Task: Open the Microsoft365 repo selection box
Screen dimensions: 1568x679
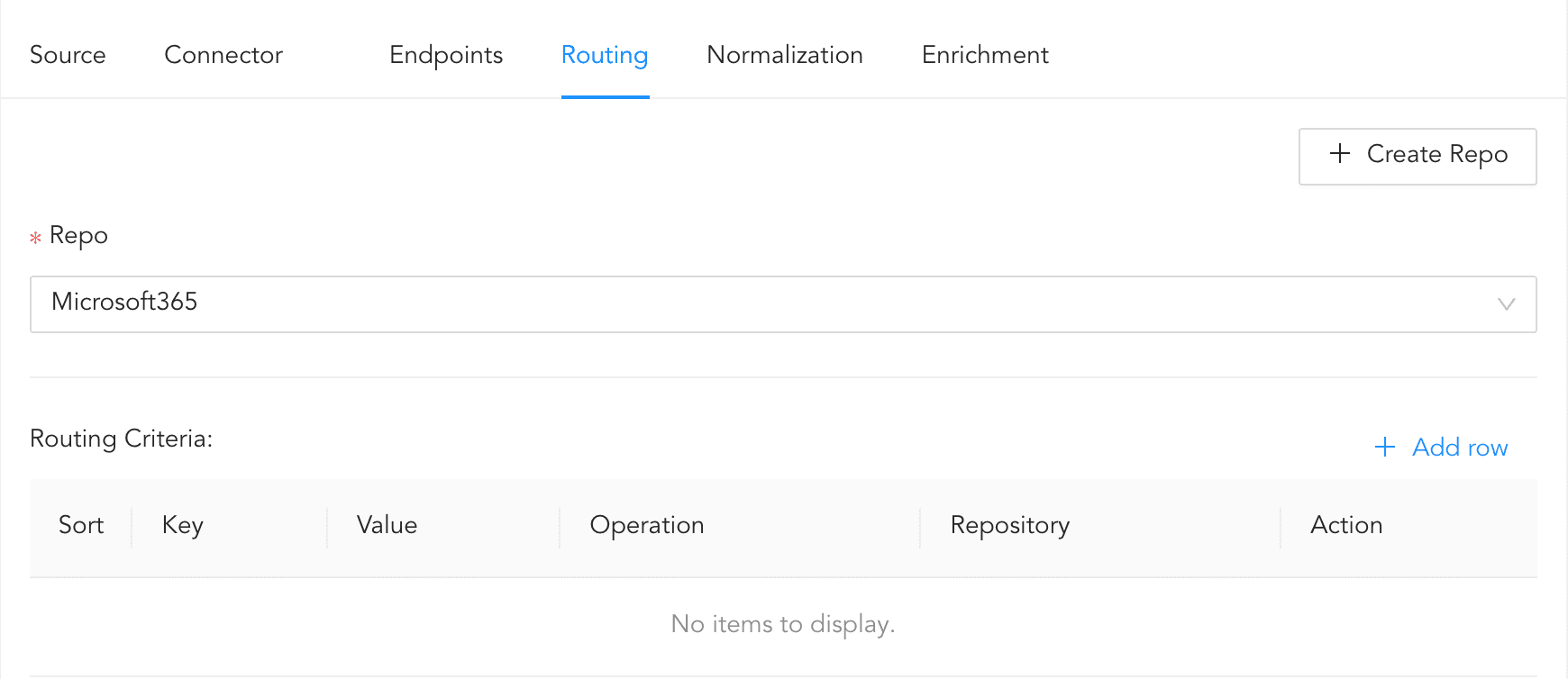Action: coord(783,304)
